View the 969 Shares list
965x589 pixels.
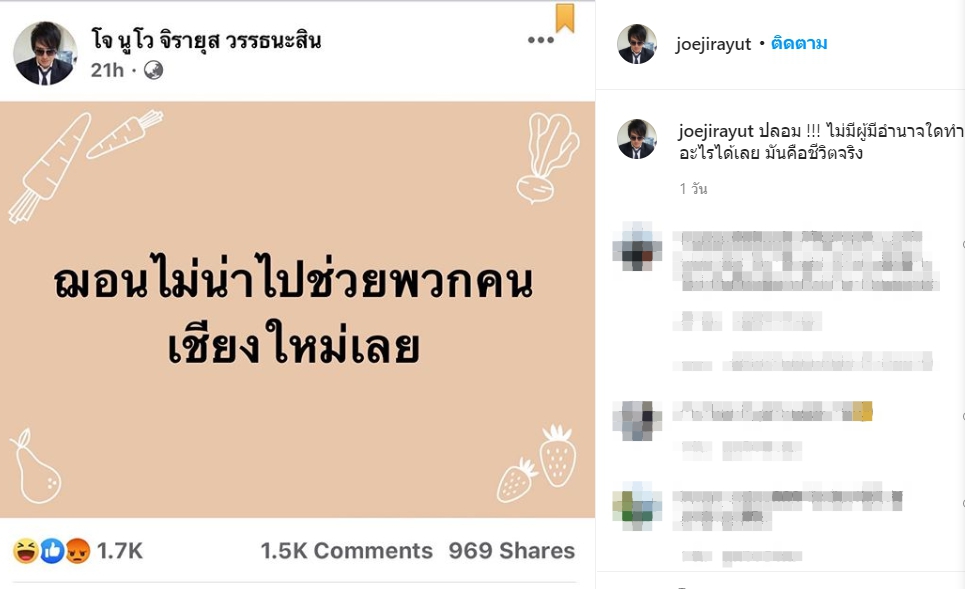(511, 551)
